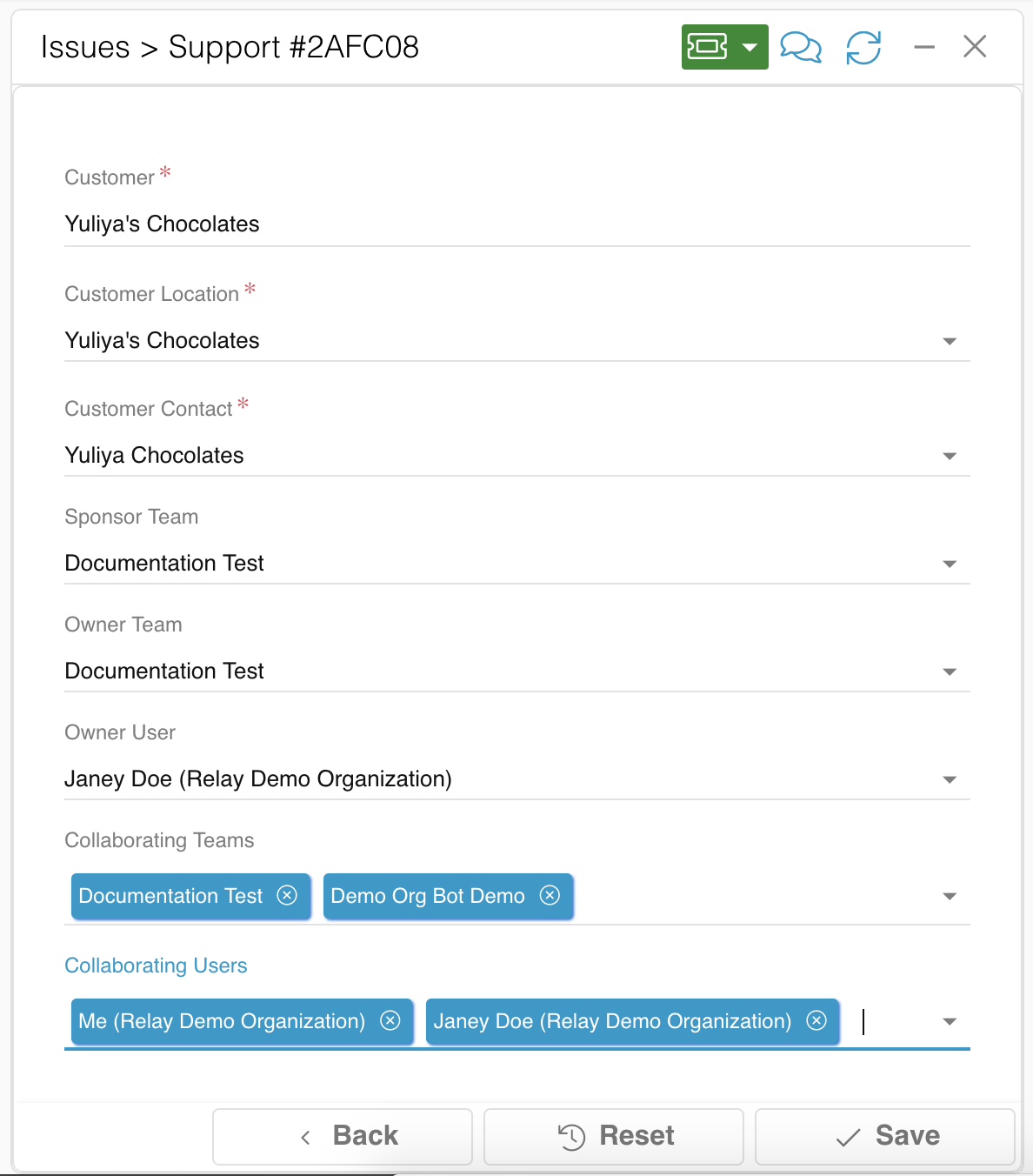
Task: Remove Documentation Test collaborating team chip
Action: point(287,895)
